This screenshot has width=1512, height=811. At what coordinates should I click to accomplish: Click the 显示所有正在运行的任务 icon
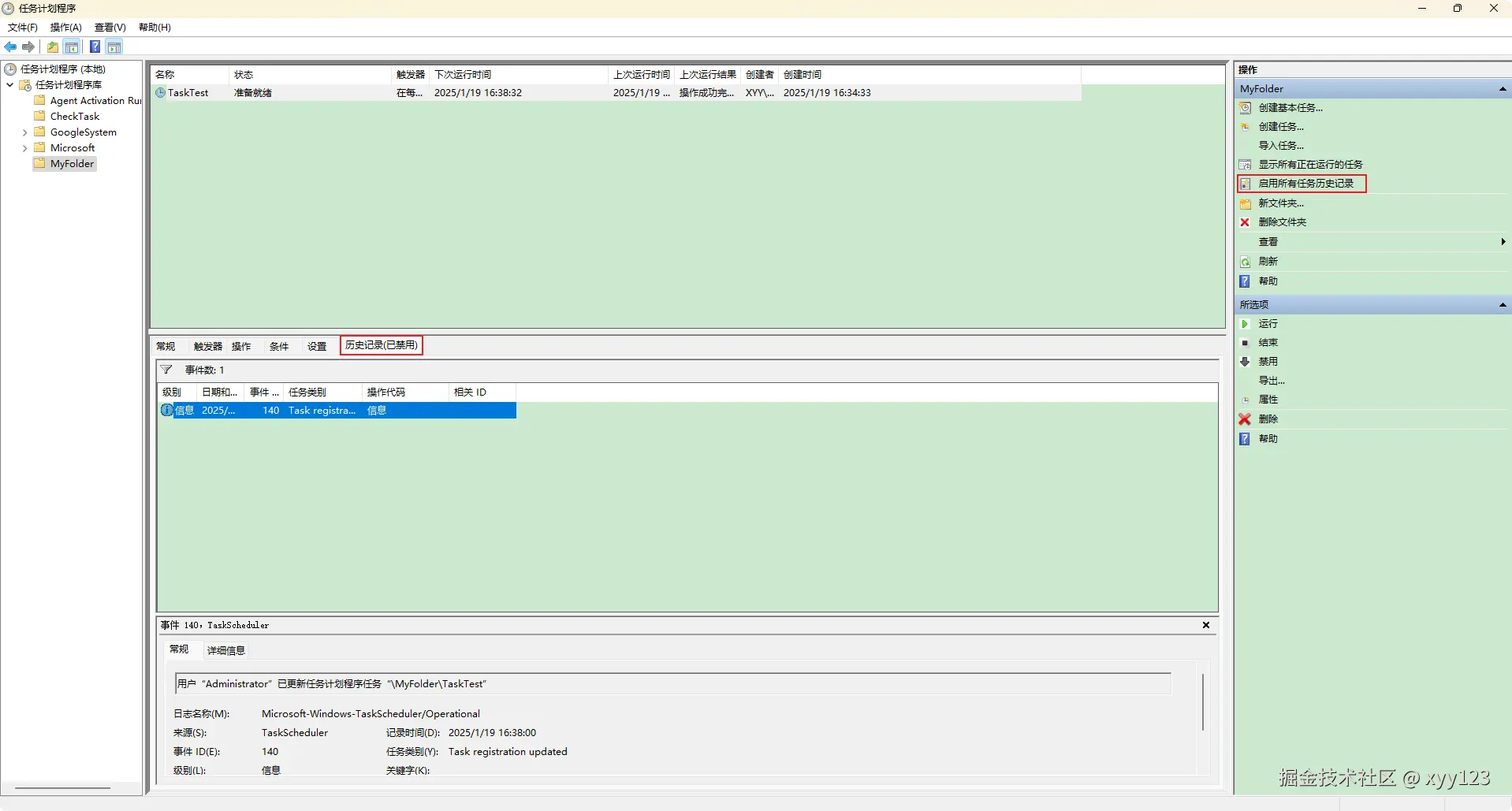point(1246,165)
